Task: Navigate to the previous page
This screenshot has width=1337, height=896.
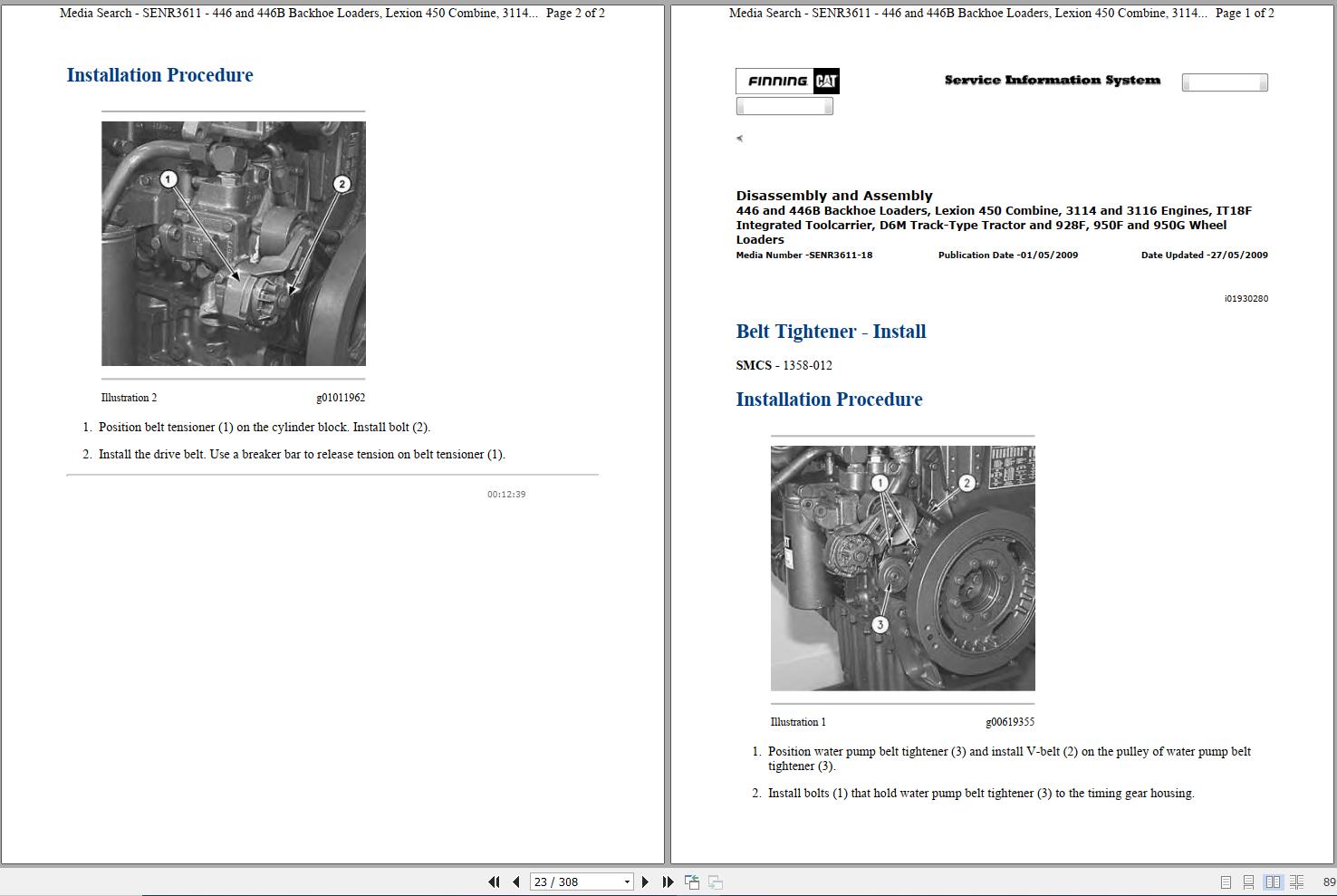Action: tap(516, 881)
